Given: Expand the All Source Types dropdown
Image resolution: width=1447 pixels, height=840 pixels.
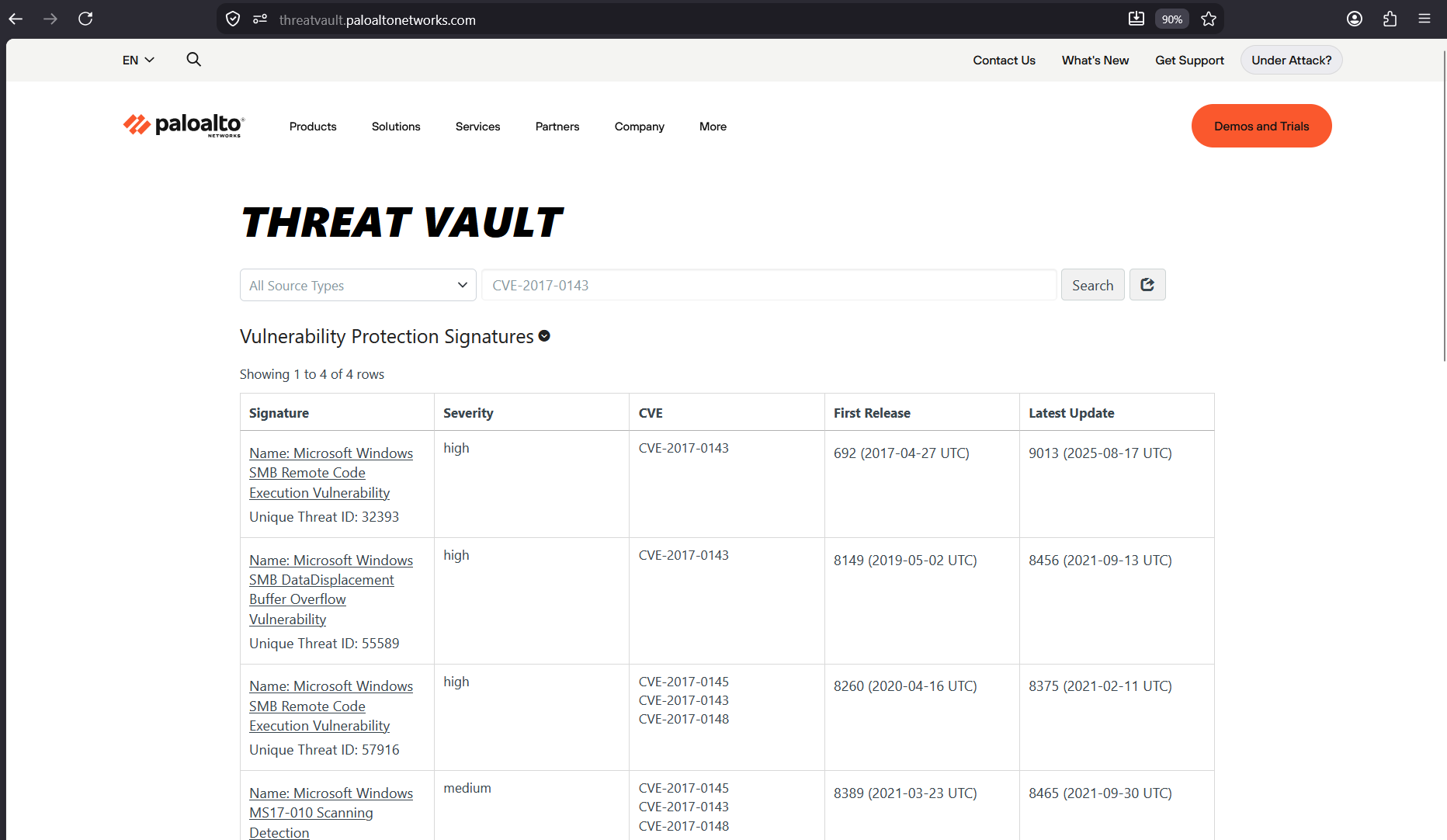Looking at the screenshot, I should click(x=358, y=285).
